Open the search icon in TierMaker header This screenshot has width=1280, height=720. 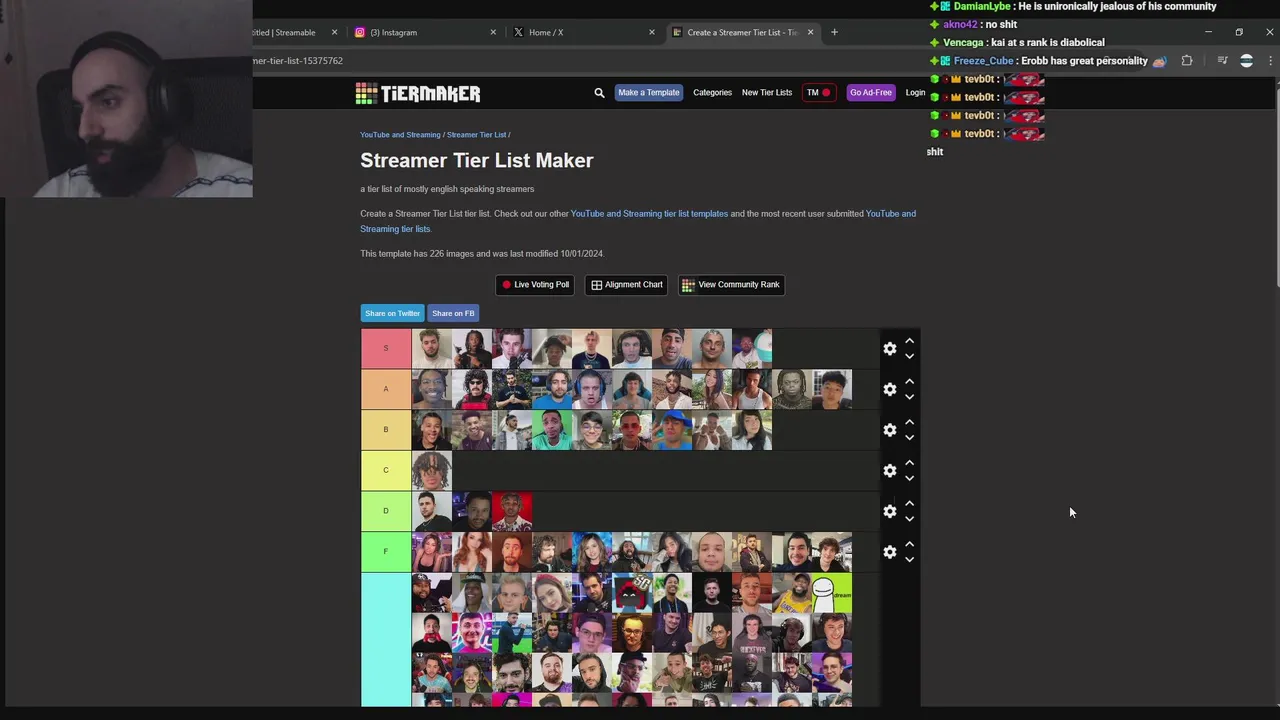pyautogui.click(x=599, y=93)
